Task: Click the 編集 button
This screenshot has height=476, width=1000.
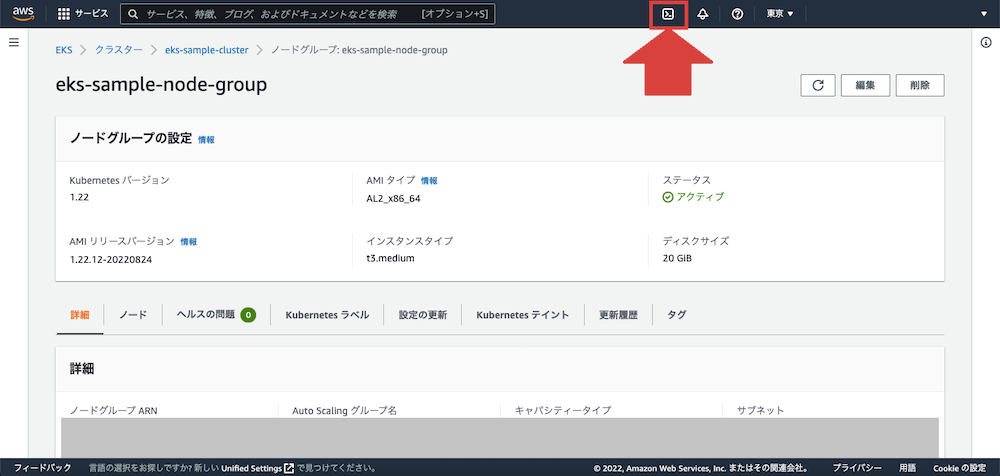Action: (865, 85)
